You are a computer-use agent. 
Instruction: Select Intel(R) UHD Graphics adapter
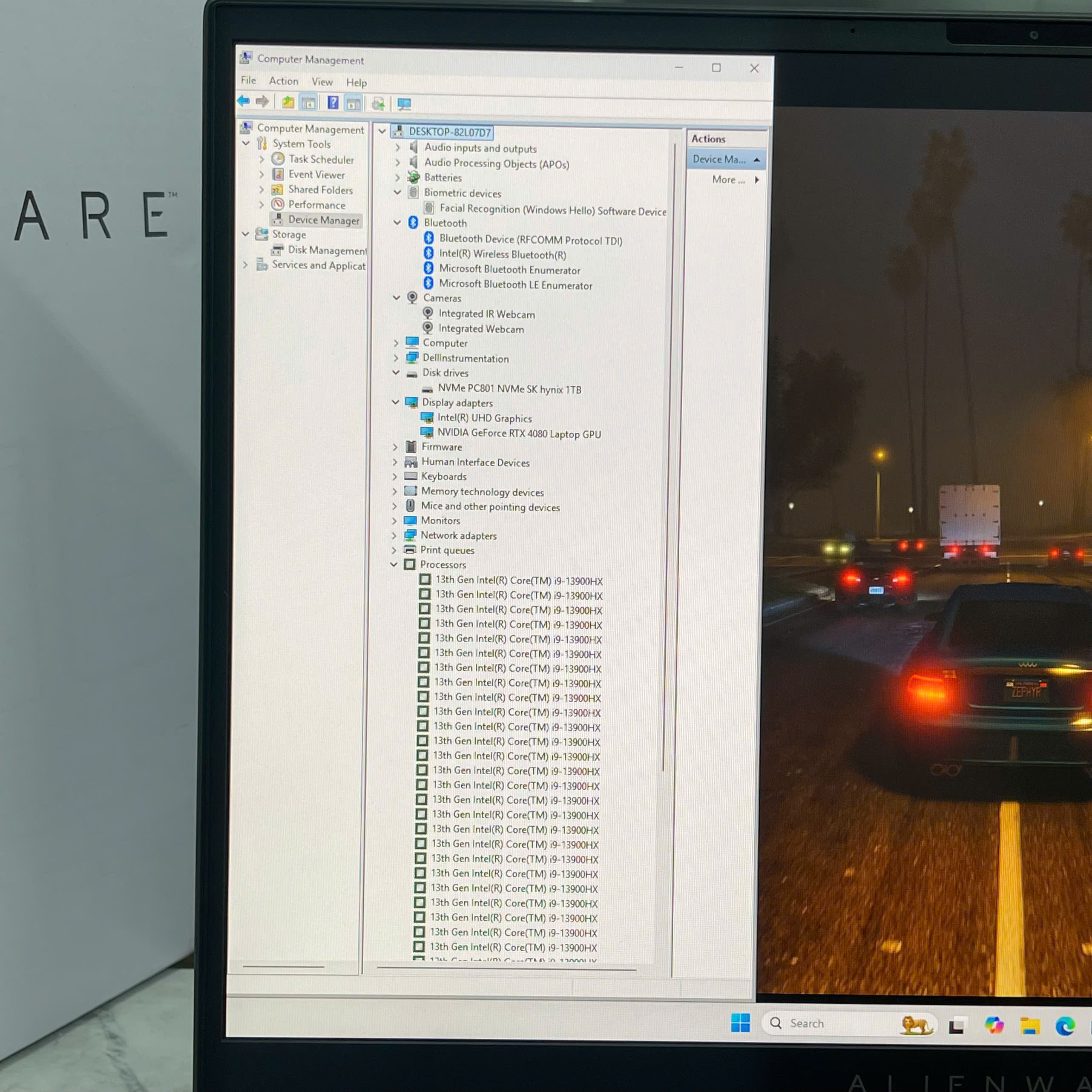click(x=484, y=418)
